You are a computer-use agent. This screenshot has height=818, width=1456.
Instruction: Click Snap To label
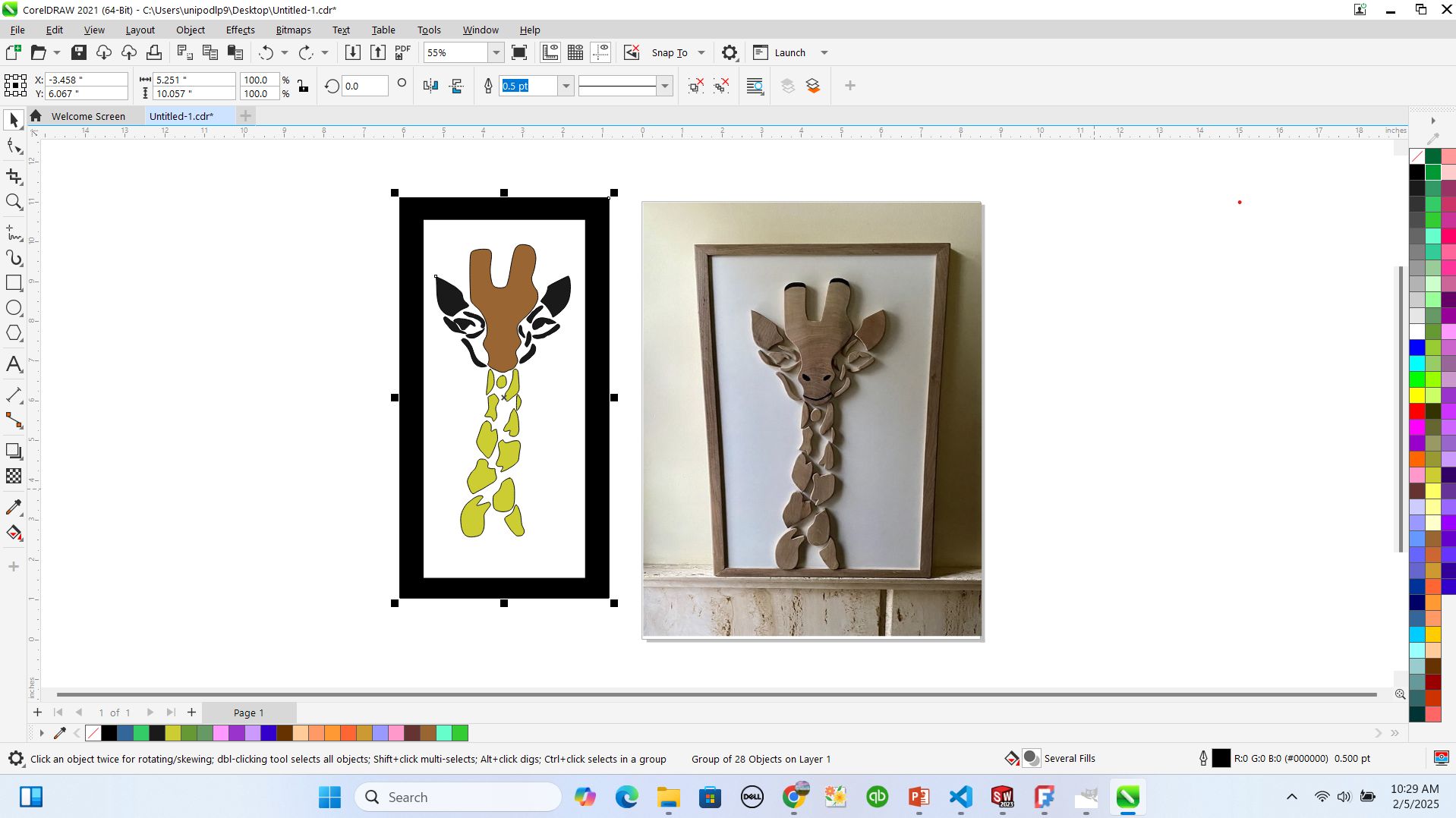[670, 52]
